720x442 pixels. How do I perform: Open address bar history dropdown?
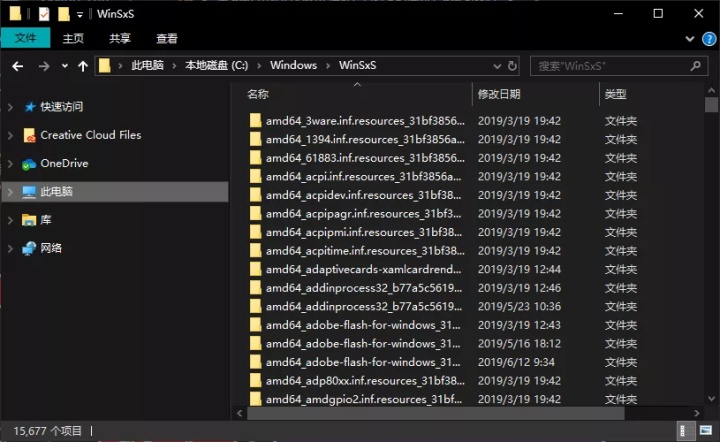coord(497,66)
